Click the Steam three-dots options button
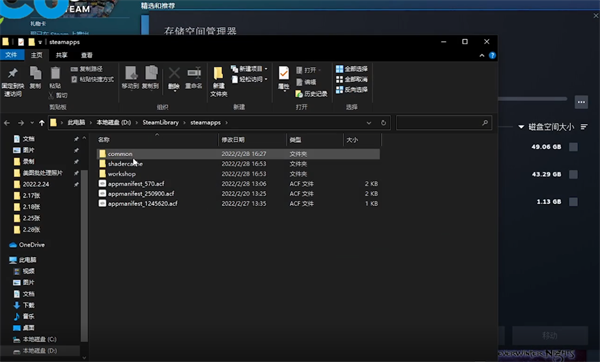This screenshot has width=600, height=362. point(581,102)
